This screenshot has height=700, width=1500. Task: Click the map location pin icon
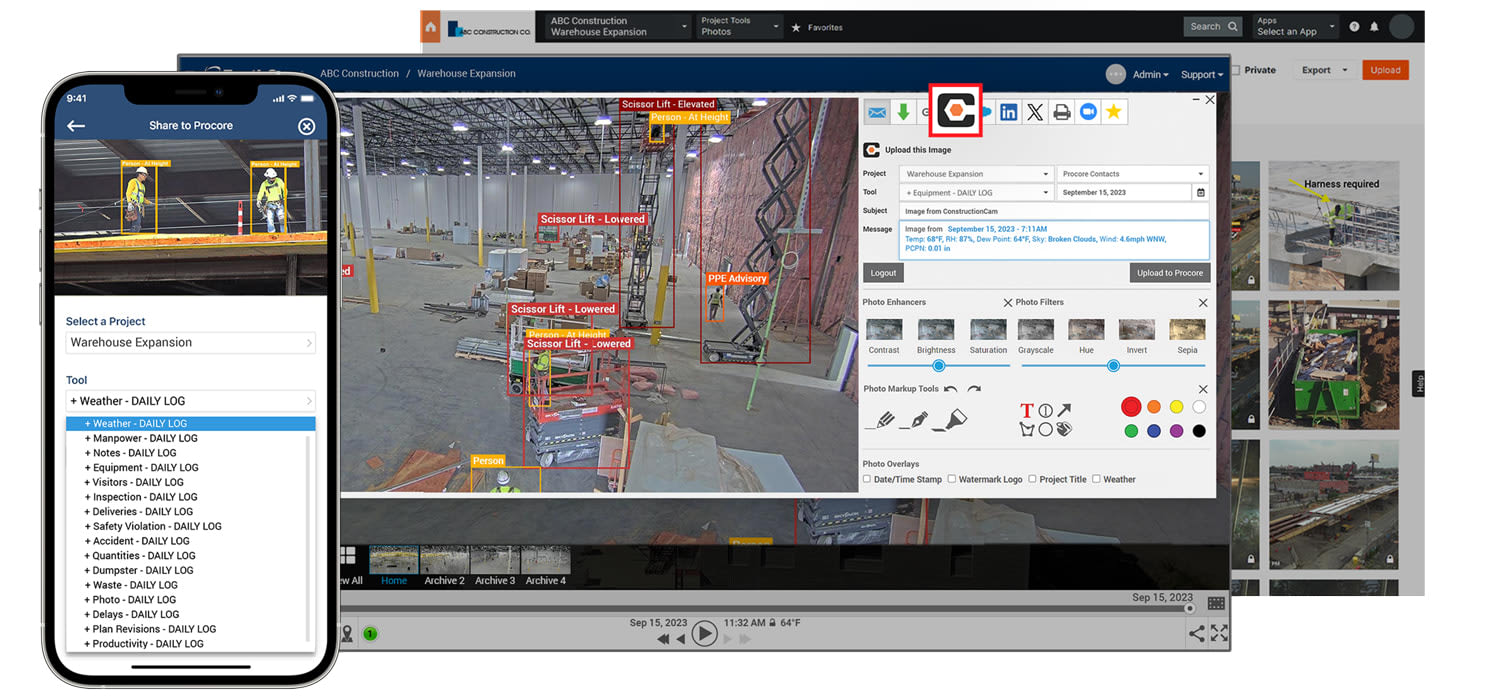coord(347,633)
